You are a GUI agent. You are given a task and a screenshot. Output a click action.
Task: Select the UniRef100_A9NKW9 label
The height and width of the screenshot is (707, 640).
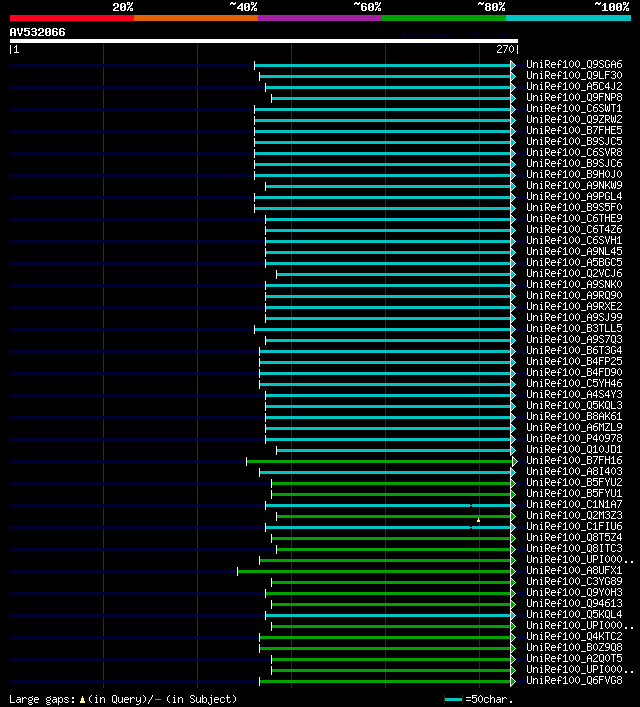[x=574, y=185]
